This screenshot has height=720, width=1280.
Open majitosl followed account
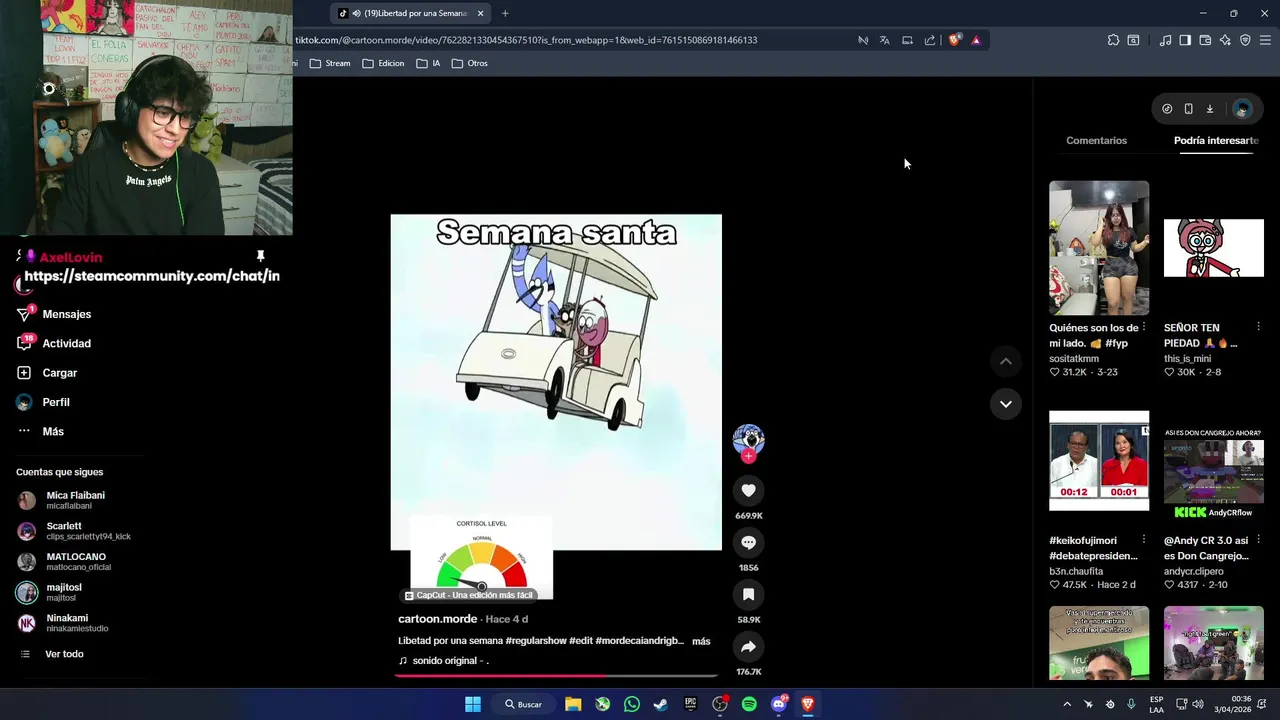(62, 592)
